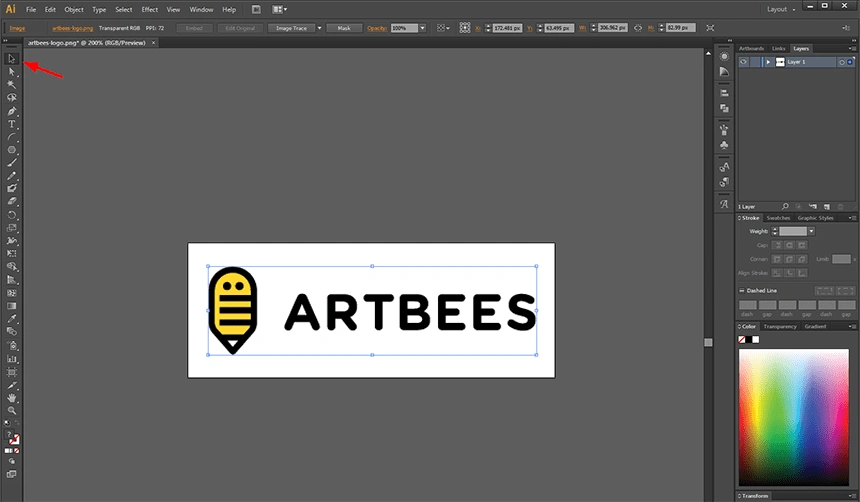
Task: Switch to the Artboards panel tab
Action: 750,48
